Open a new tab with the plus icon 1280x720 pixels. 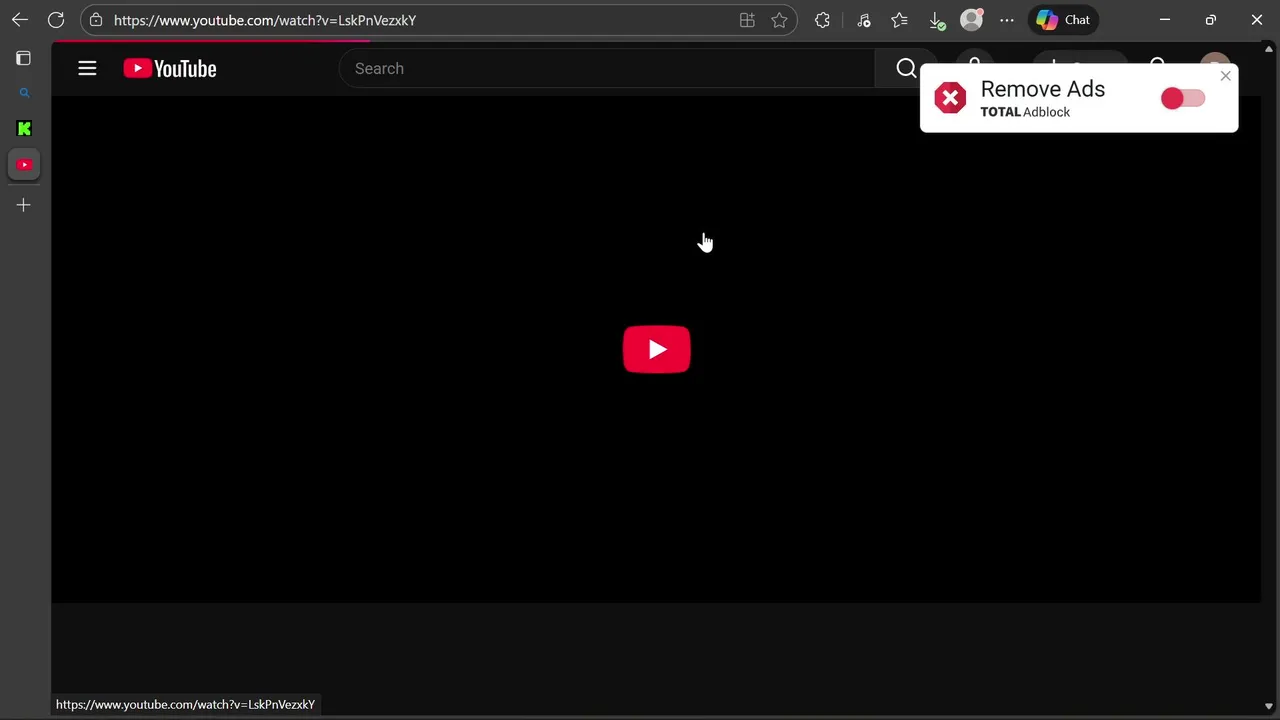24,205
